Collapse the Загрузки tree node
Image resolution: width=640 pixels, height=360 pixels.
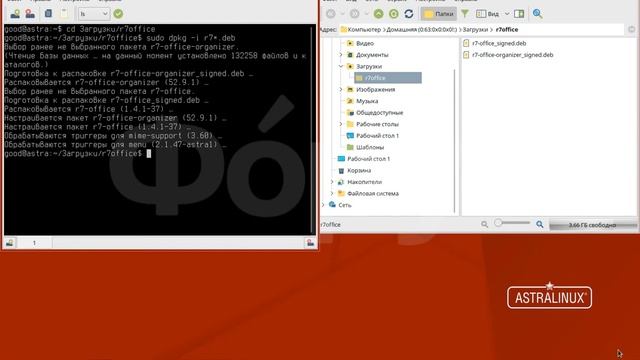pos(341,66)
